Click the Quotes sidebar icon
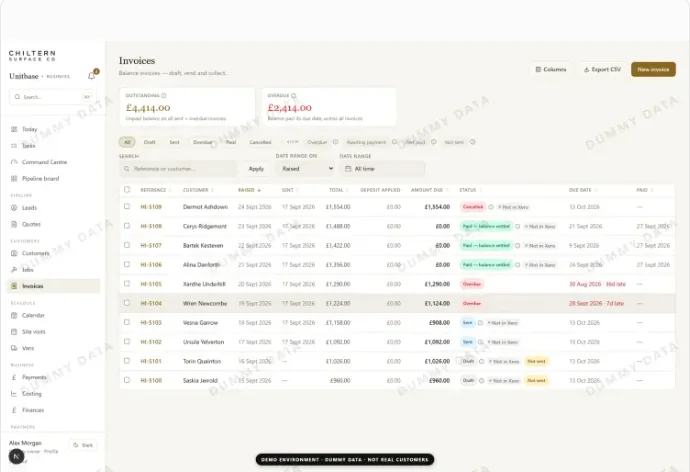Viewport: 690px width, 472px height. tap(14, 224)
